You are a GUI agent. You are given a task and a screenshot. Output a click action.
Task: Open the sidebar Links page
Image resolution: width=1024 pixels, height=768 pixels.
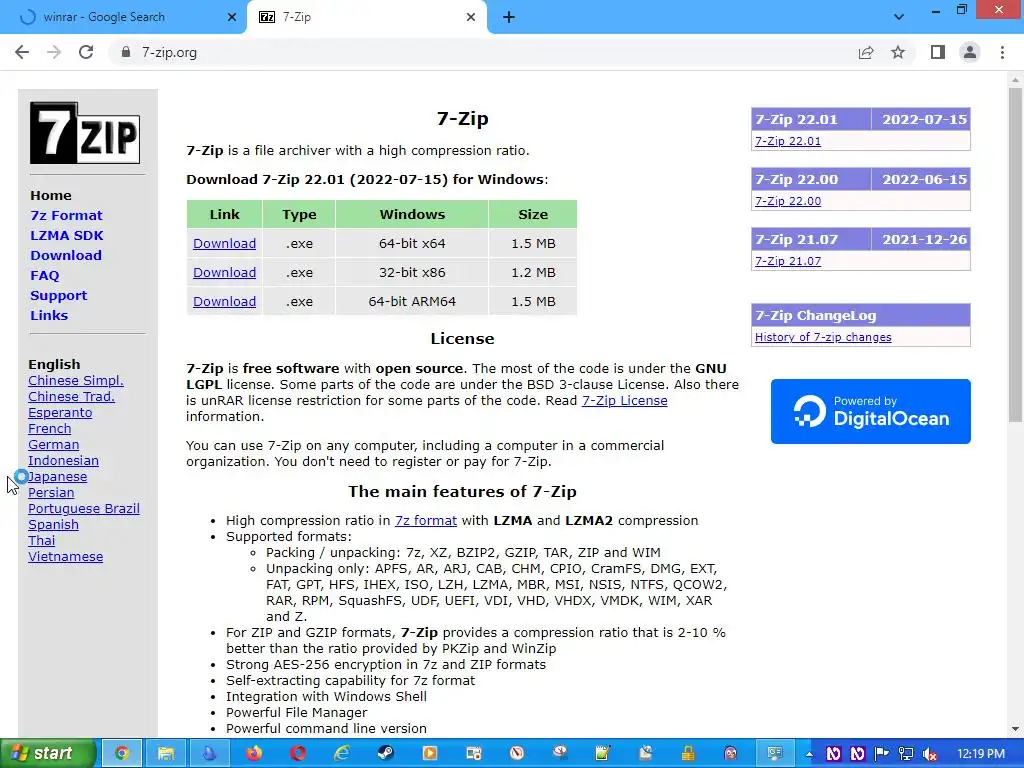tap(49, 315)
